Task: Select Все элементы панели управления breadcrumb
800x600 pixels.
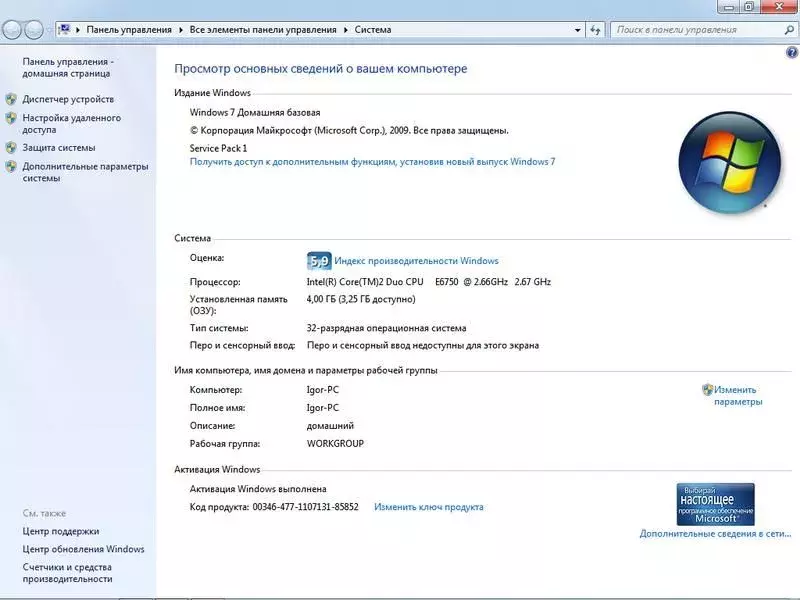Action: [x=263, y=30]
